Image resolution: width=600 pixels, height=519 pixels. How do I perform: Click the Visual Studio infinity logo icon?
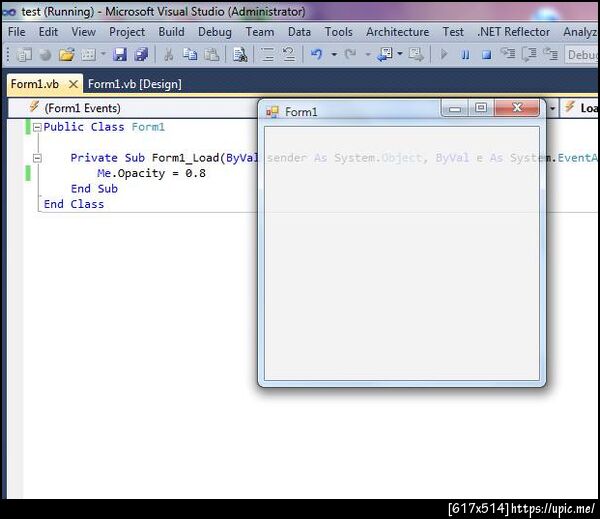(10, 12)
